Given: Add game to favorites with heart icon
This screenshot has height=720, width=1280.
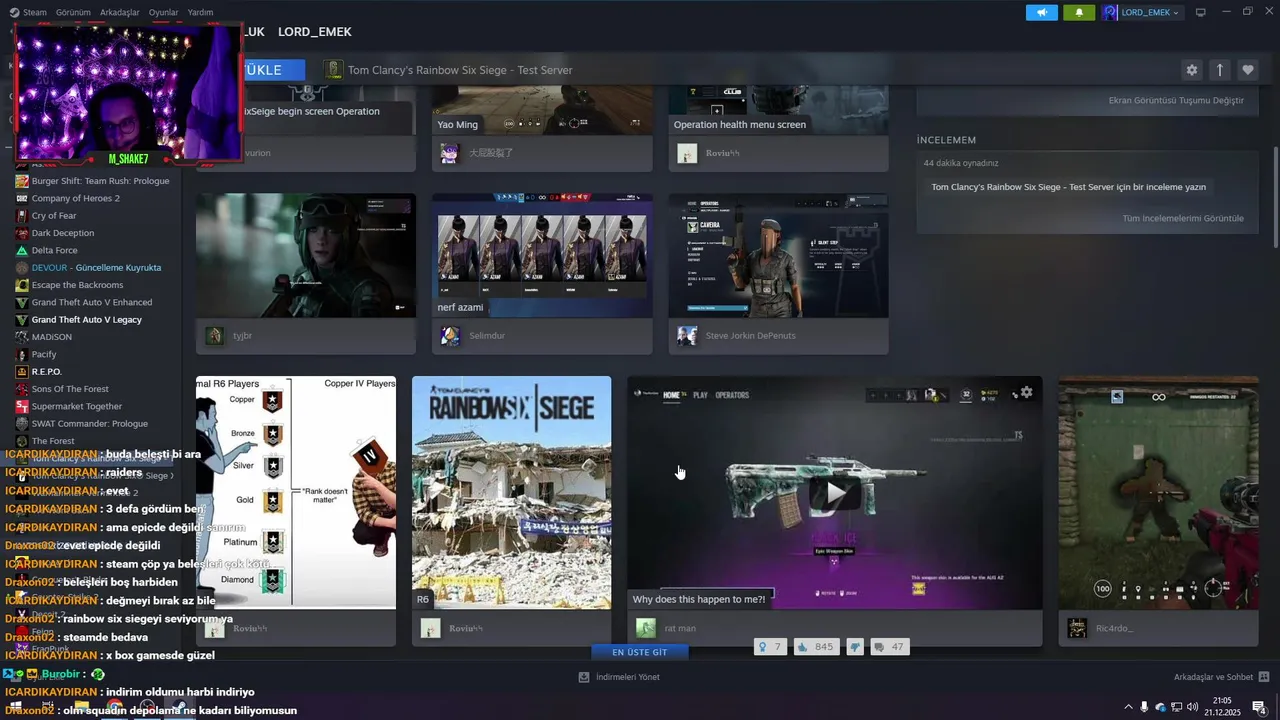Looking at the screenshot, I should [x=1247, y=70].
